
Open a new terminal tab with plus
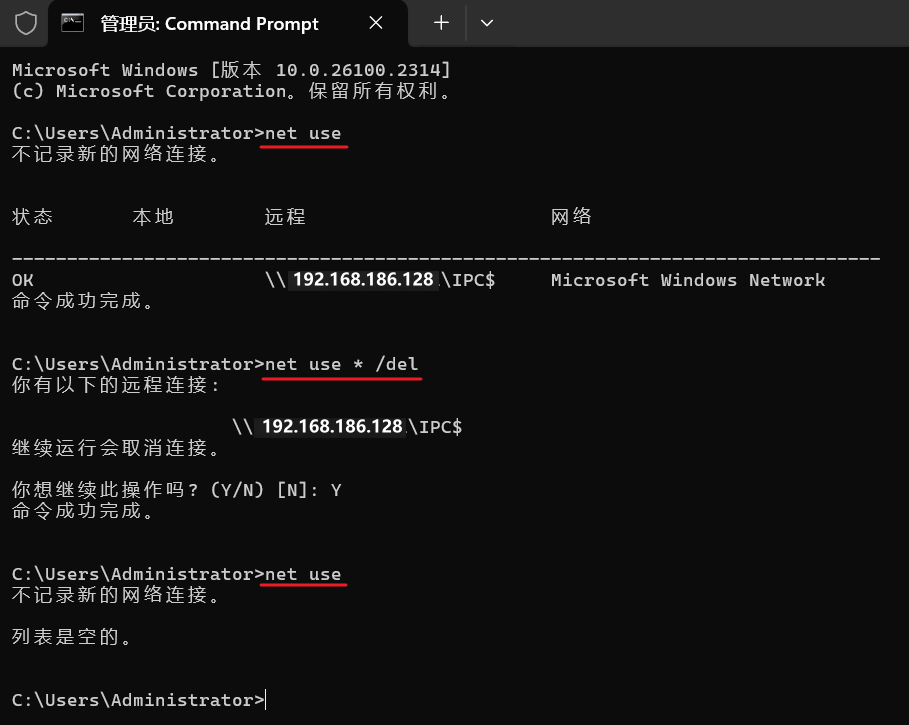tap(441, 23)
